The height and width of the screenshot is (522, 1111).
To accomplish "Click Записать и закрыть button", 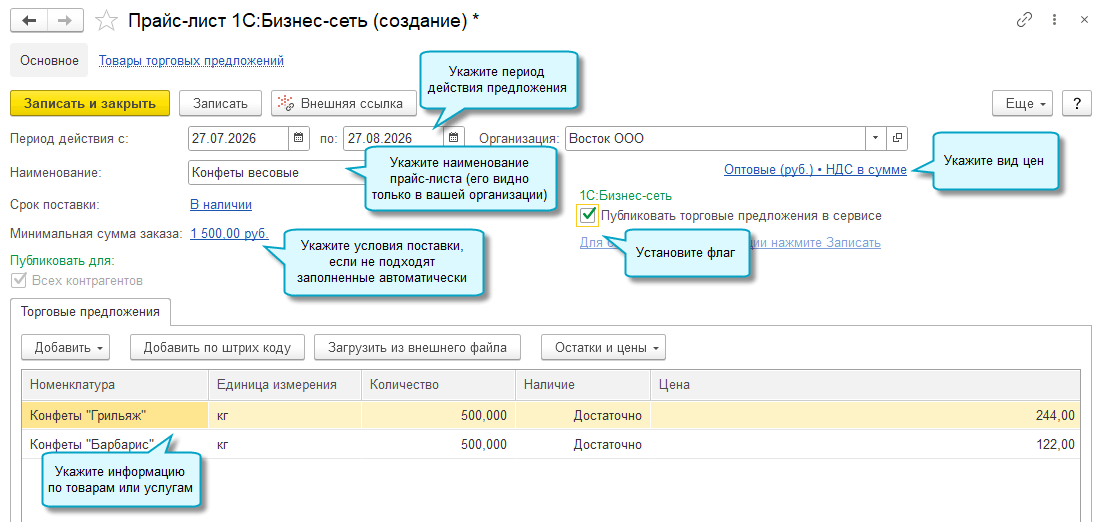I will pyautogui.click(x=90, y=103).
